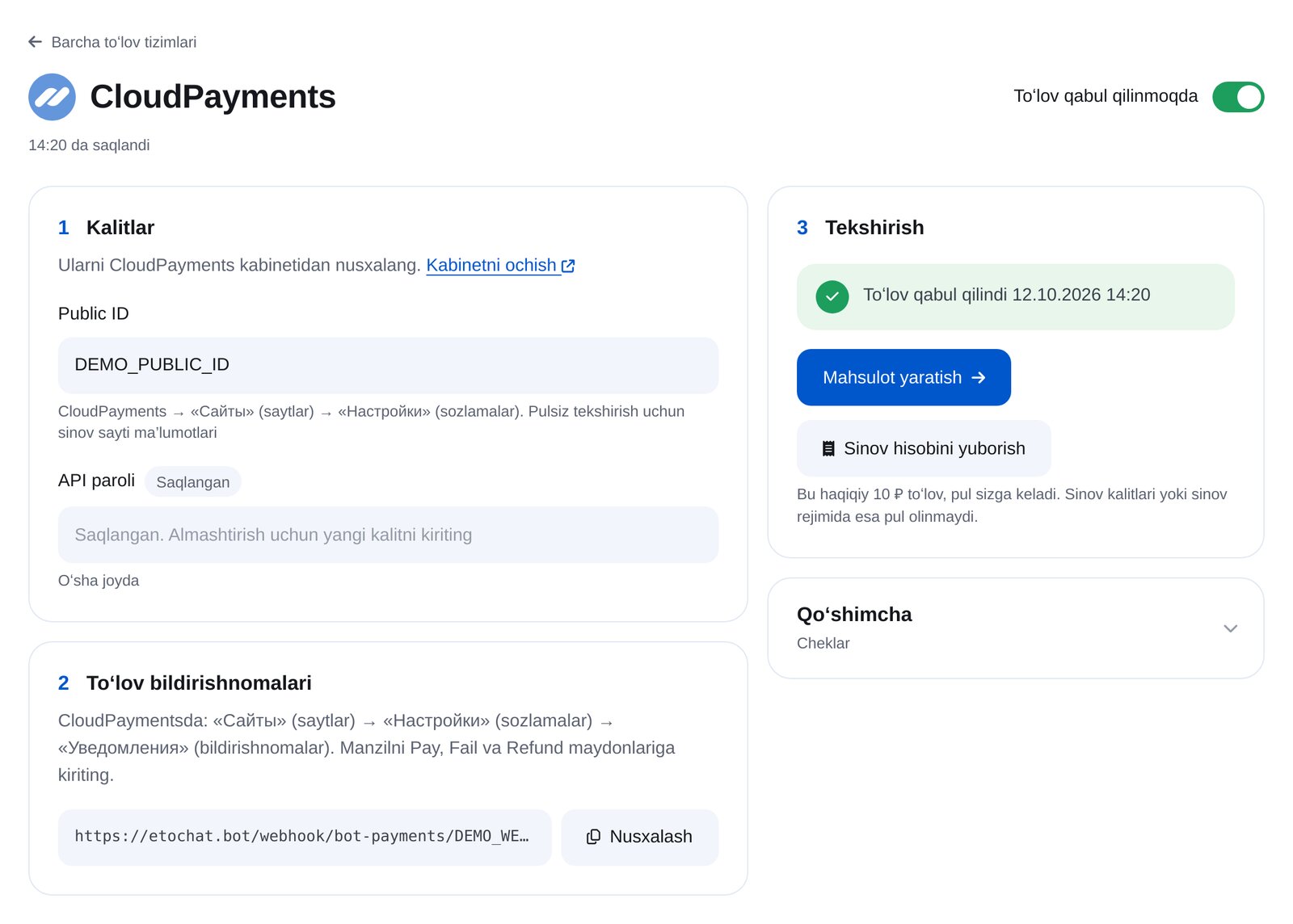Click the 'Saqlangan' badge

192,481
